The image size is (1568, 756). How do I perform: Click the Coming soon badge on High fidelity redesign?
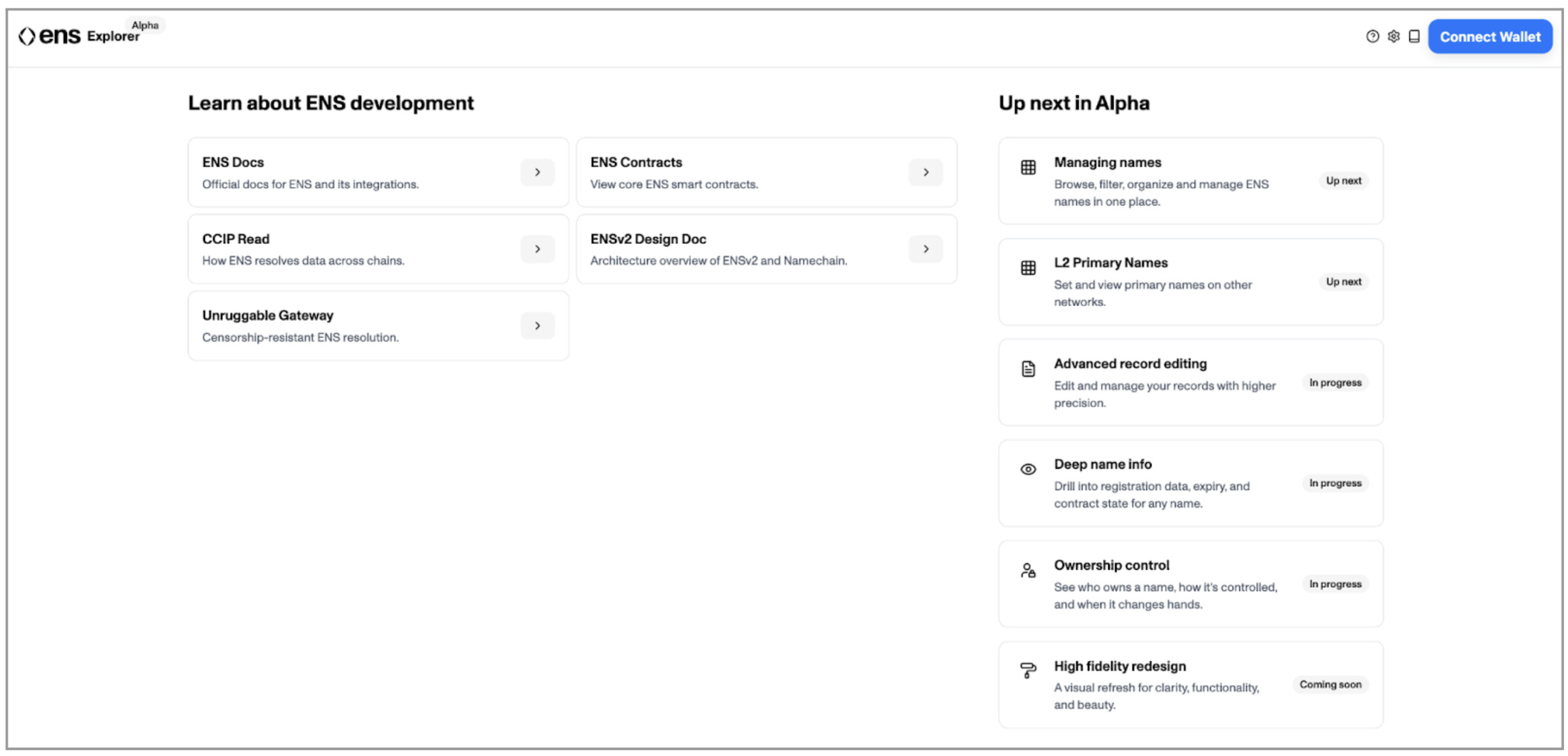pyautogui.click(x=1330, y=685)
